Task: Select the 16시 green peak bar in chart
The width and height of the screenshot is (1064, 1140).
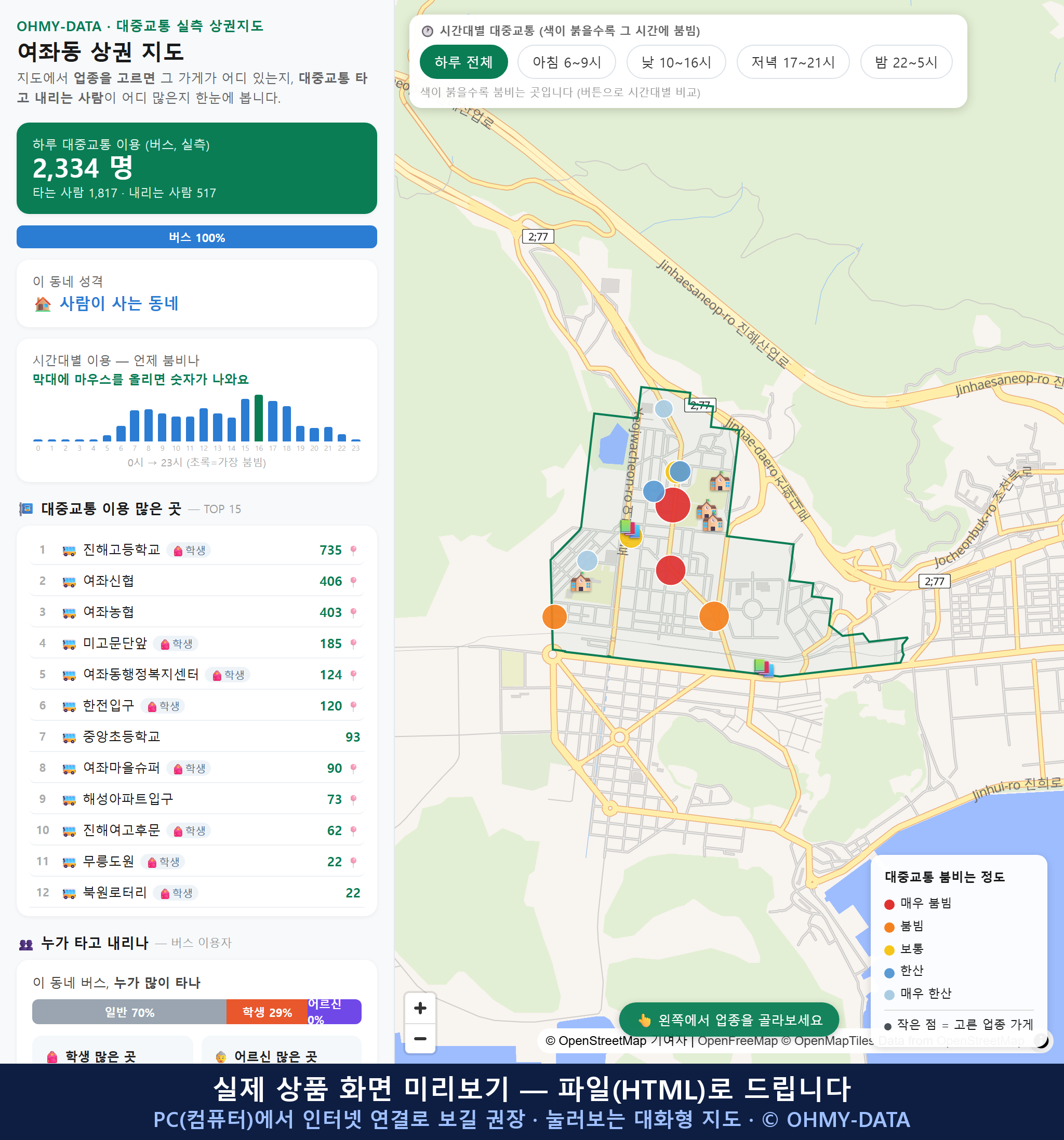Action: pyautogui.click(x=259, y=418)
